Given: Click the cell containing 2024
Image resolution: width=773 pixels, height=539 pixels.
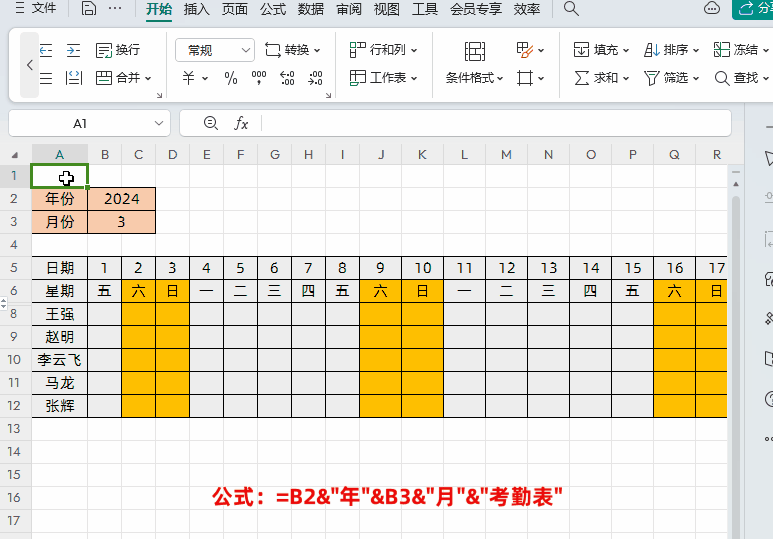Looking at the screenshot, I should tap(122, 199).
